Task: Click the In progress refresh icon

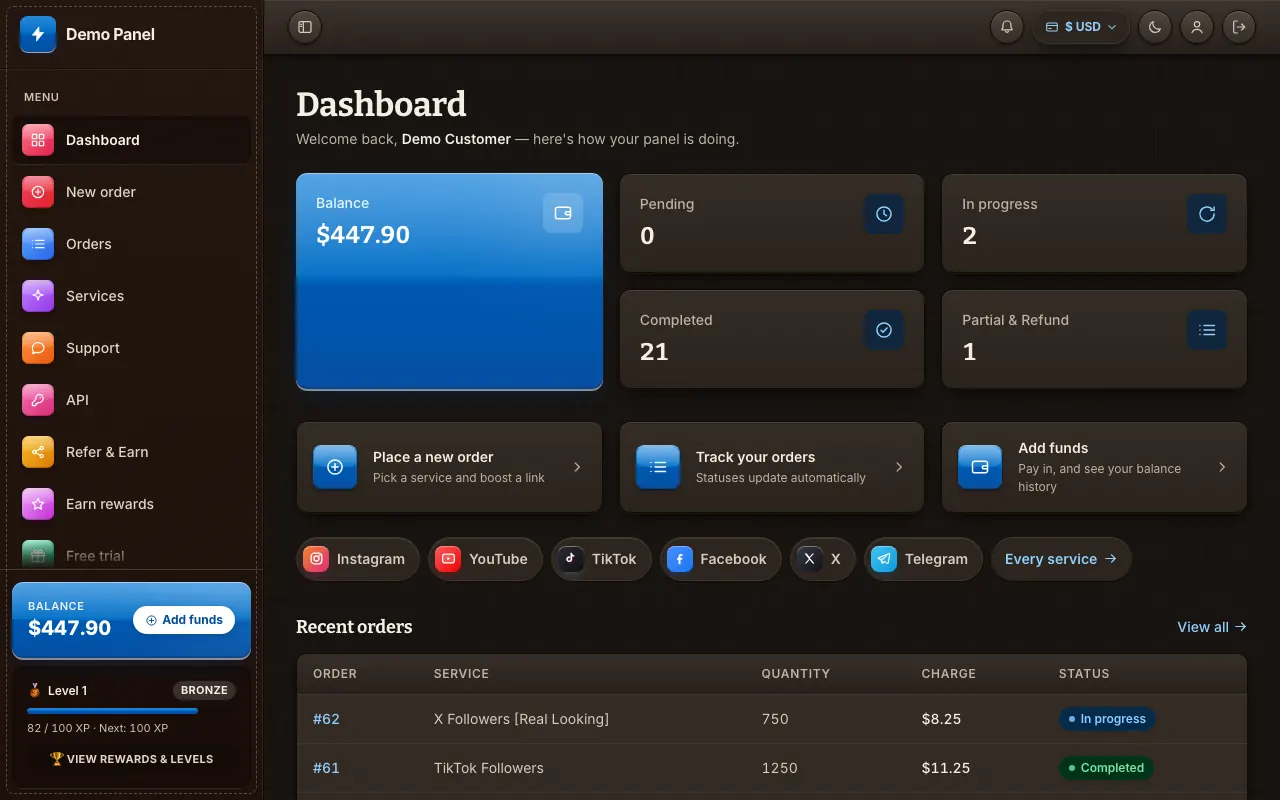Action: [1207, 214]
